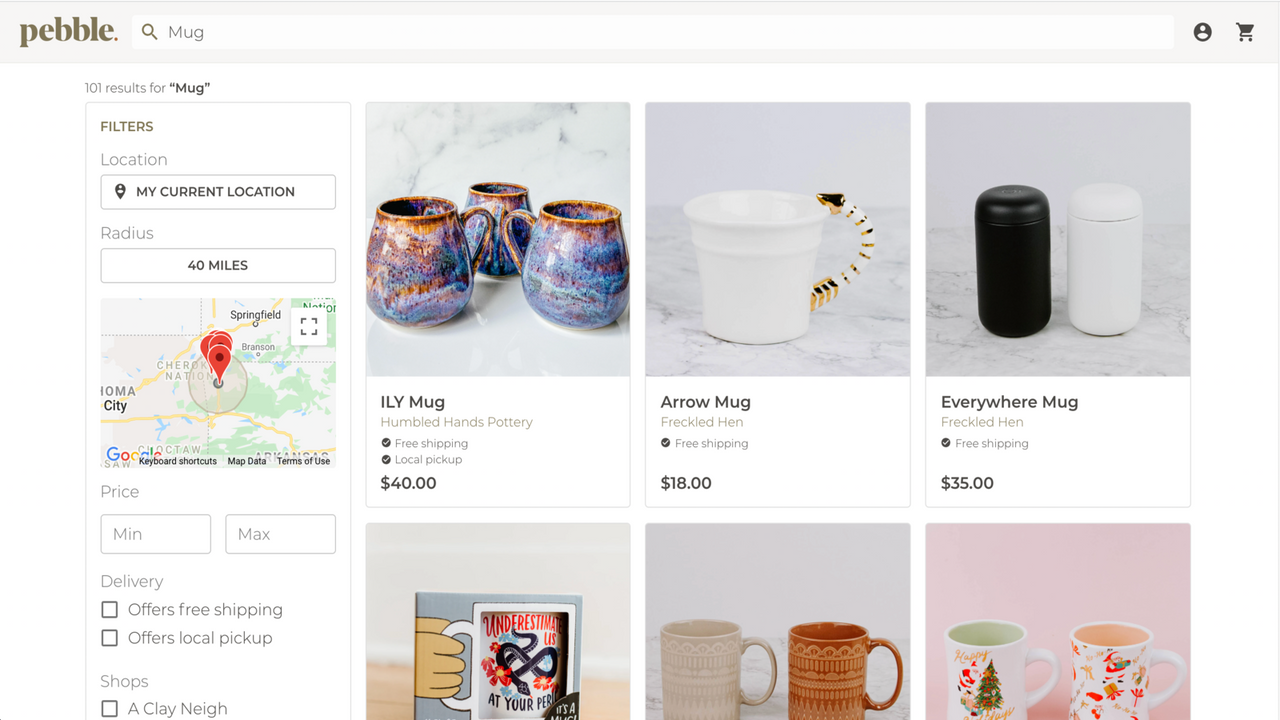Click the search magnifier icon
The height and width of the screenshot is (720, 1280).
(150, 31)
